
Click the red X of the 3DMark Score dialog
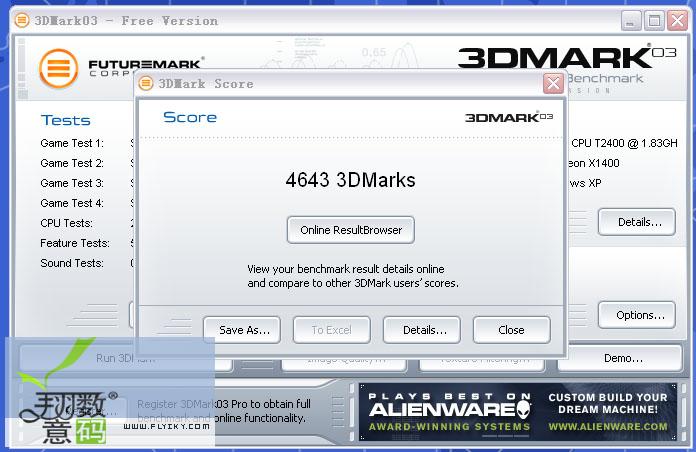[553, 83]
